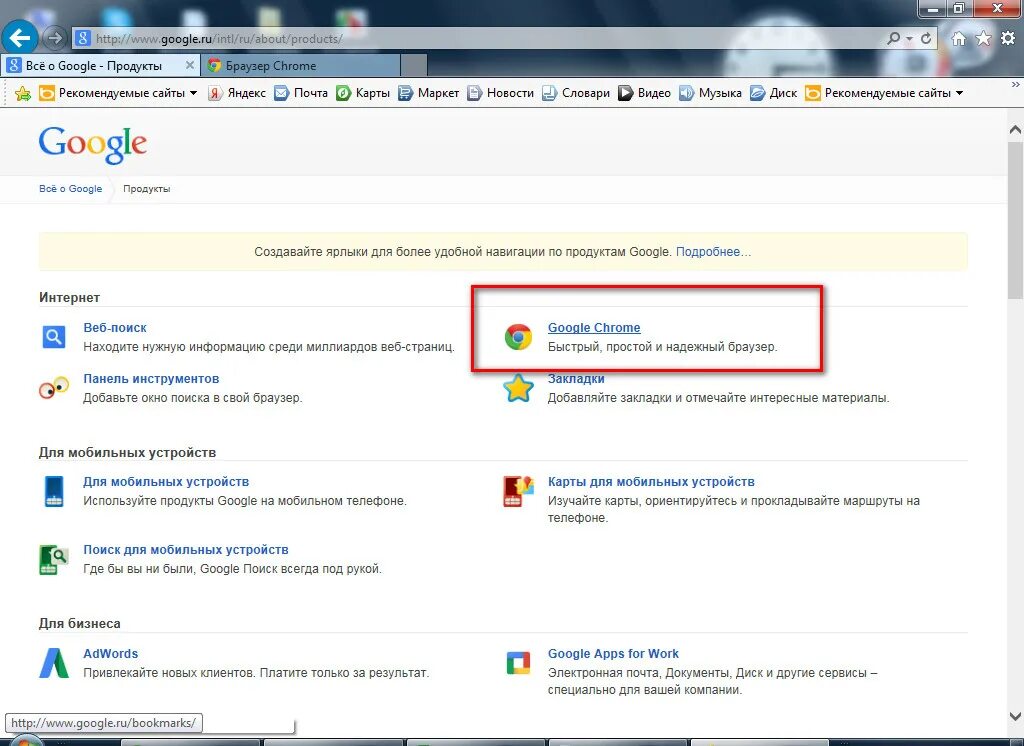Click the Поиск для мобильных устройств icon
The width and height of the screenshot is (1024, 746).
tap(54, 560)
